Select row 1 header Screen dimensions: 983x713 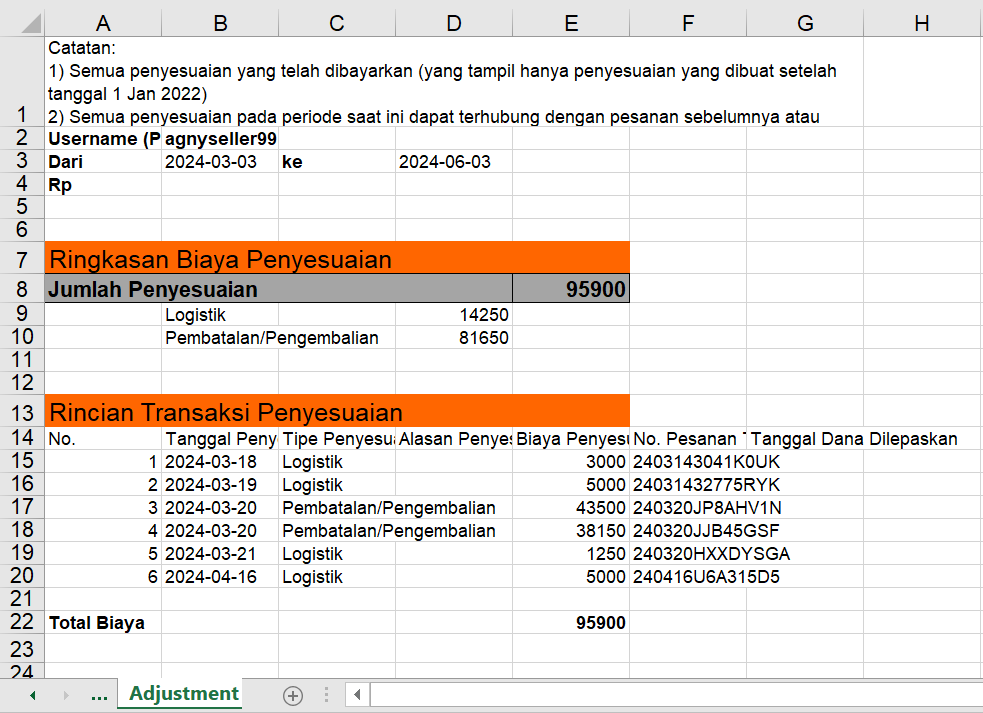pyautogui.click(x=22, y=82)
